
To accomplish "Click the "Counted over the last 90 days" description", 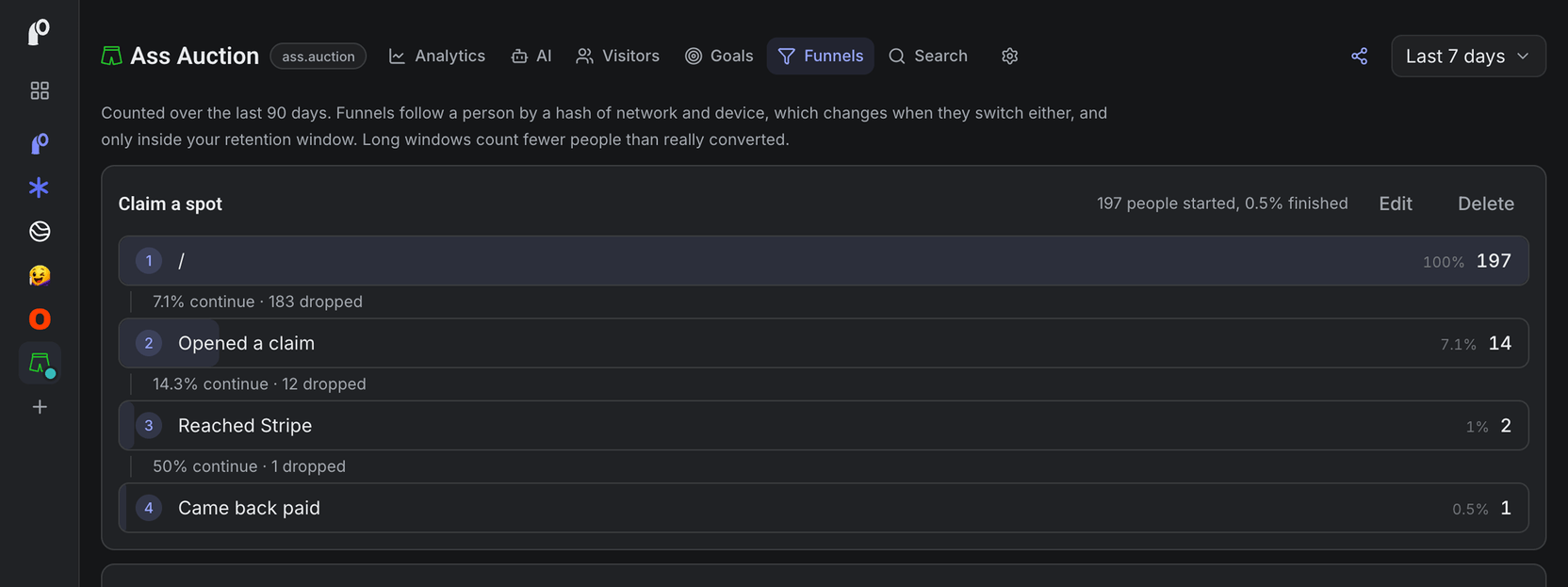I will 604,126.
